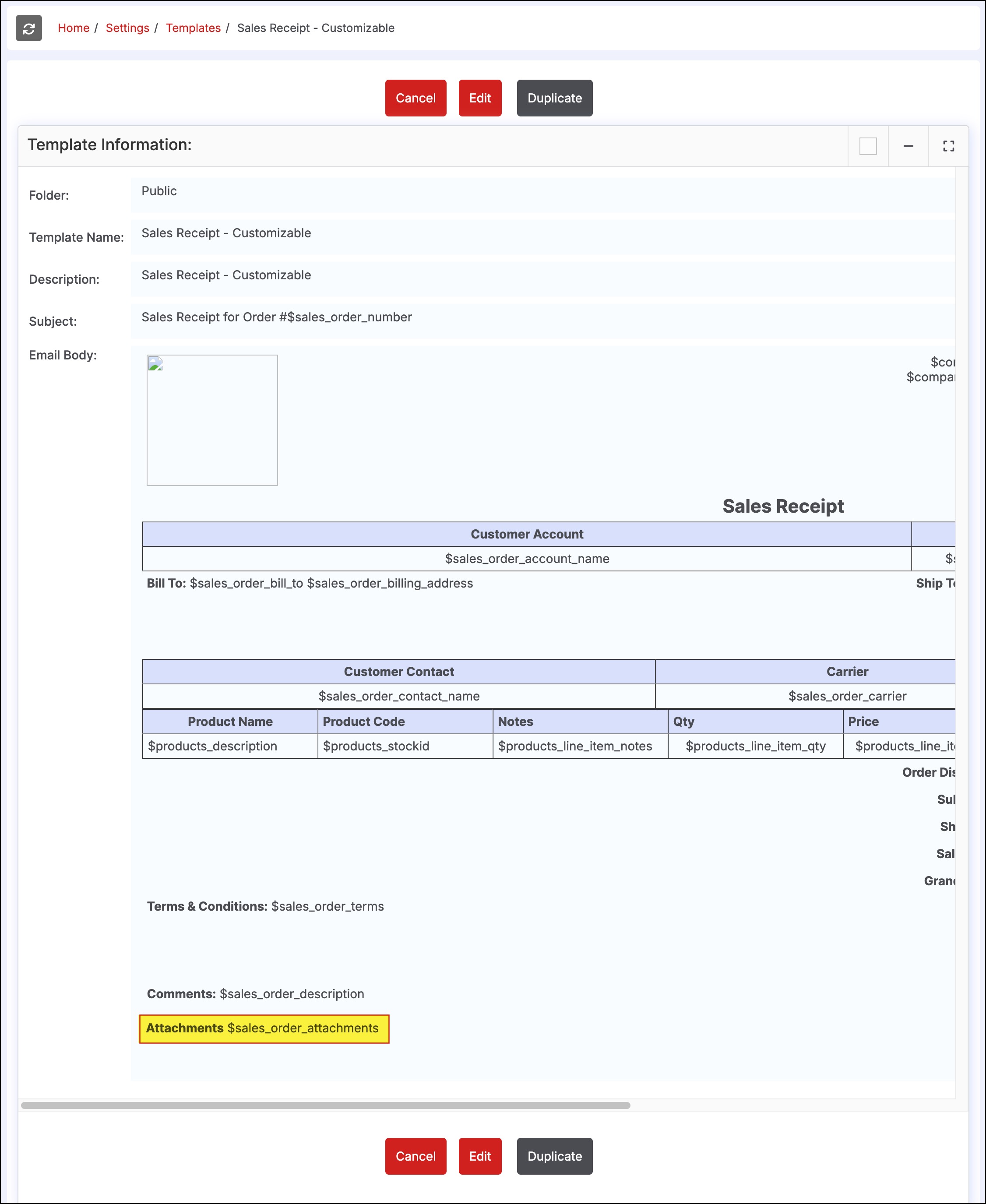Click the top Edit button
986x1204 pixels.
tap(480, 98)
